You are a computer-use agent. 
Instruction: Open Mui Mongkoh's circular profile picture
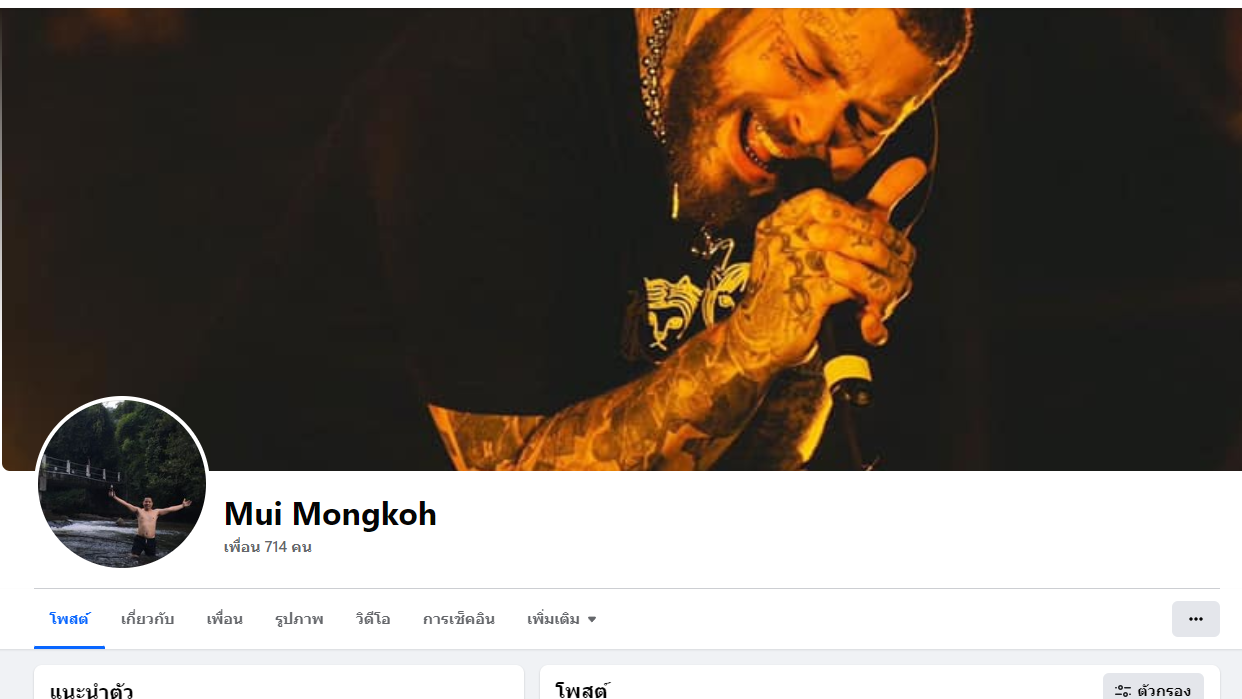pyautogui.click(x=122, y=484)
